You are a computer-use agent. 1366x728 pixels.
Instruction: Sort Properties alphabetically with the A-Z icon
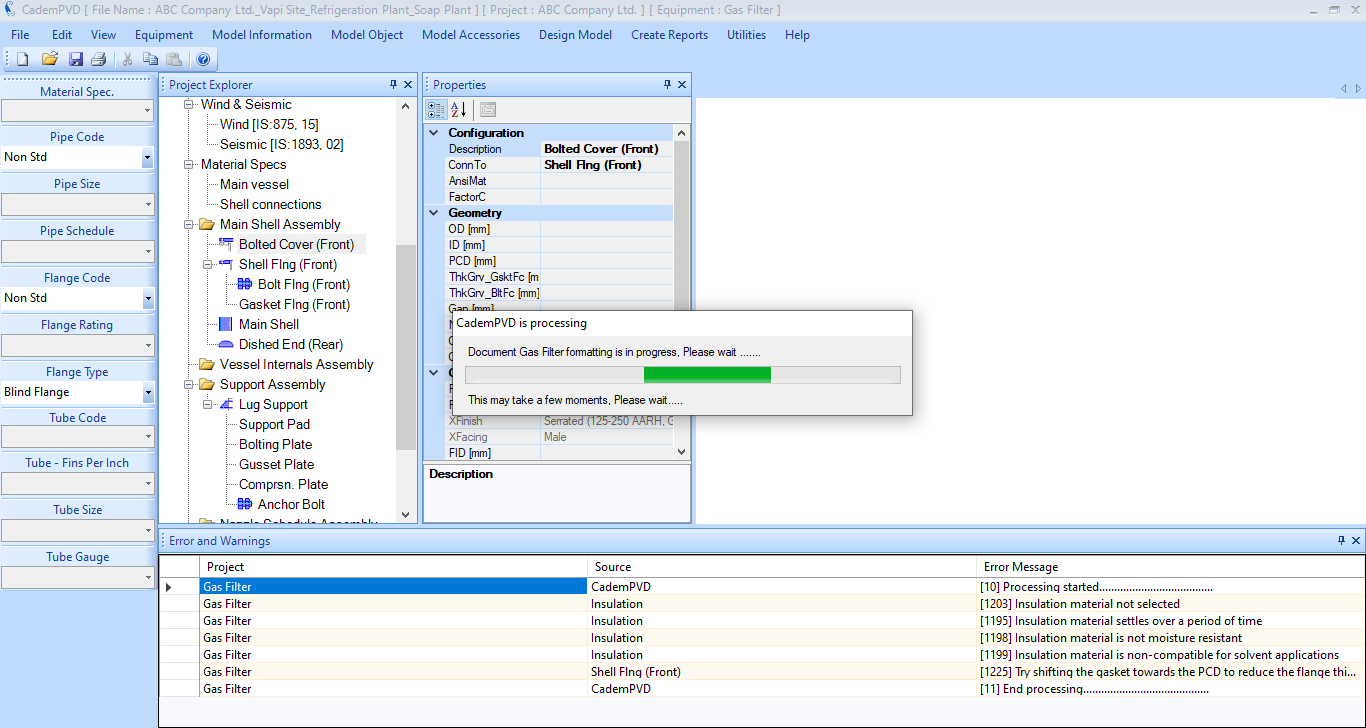coord(459,110)
